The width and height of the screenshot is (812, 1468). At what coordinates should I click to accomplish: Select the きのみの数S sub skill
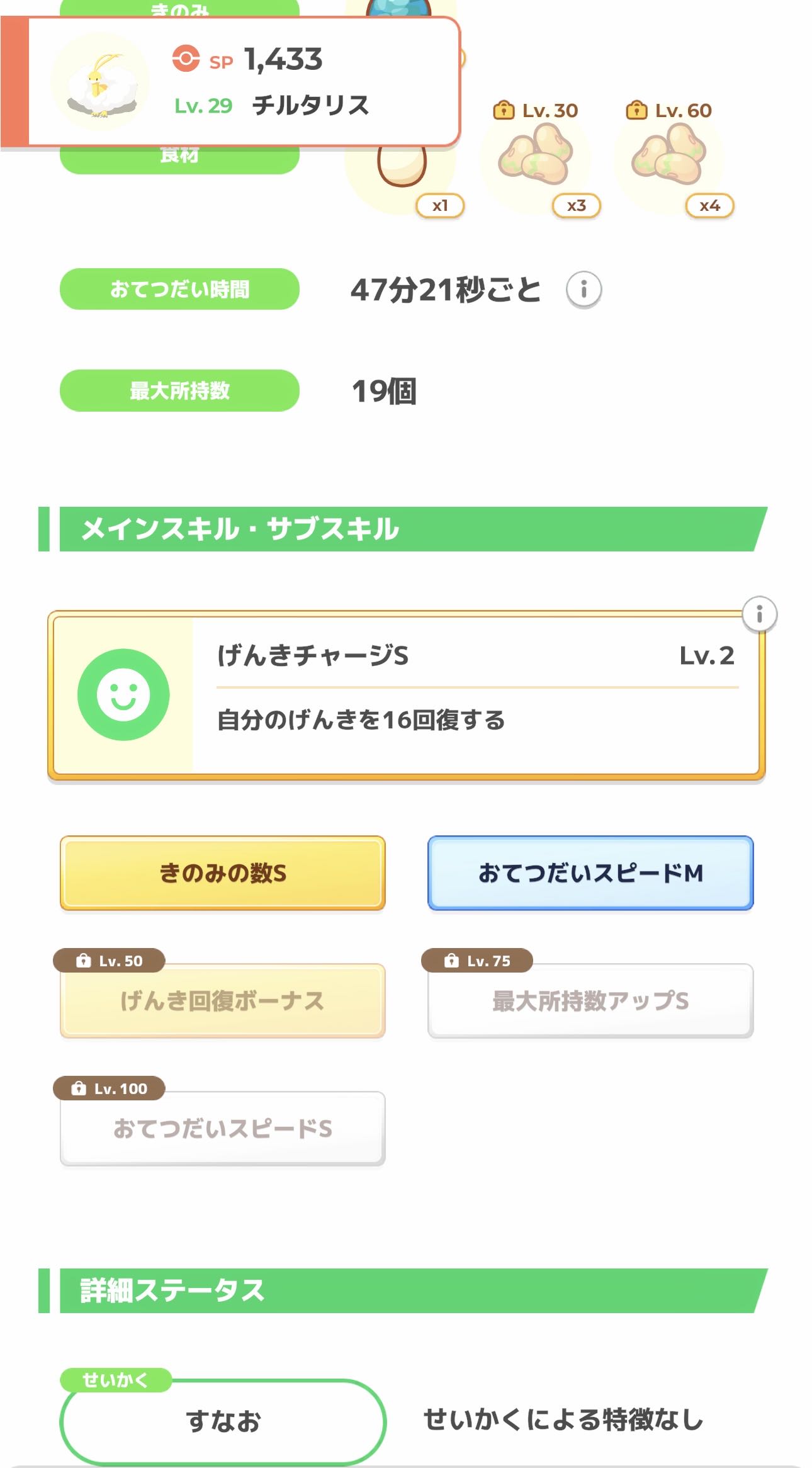[223, 873]
